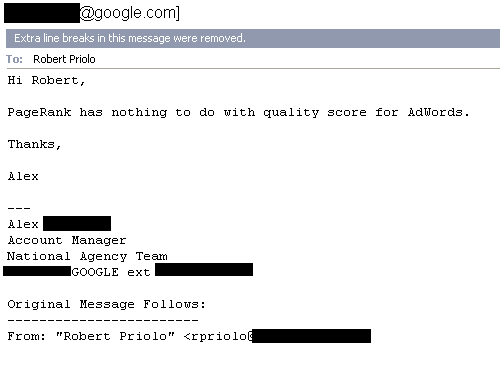Image resolution: width=500 pixels, height=367 pixels.
Task: Click the word PageRank in message body
Action: click(x=39, y=112)
